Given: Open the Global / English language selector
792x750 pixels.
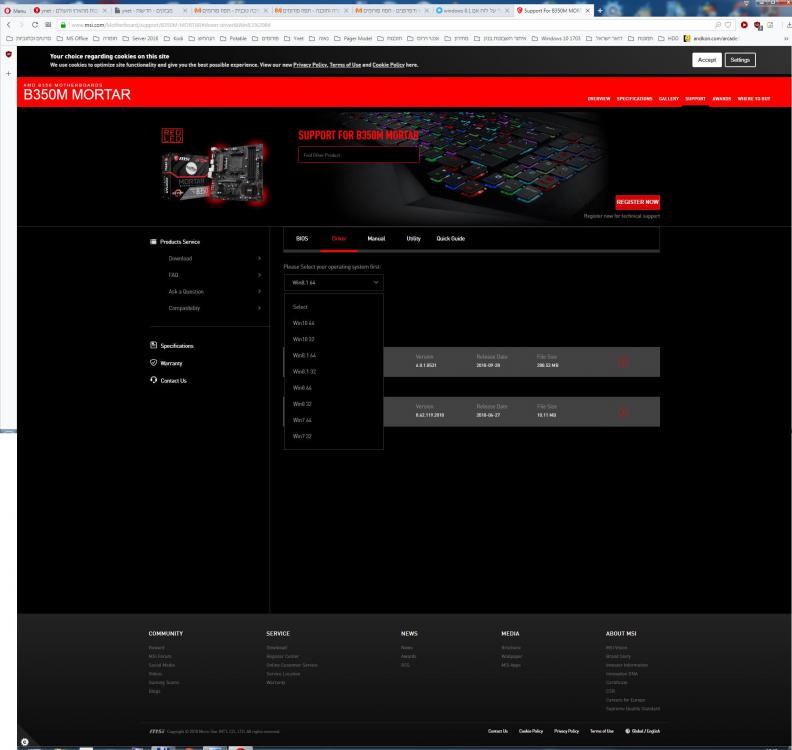Looking at the screenshot, I should click(642, 731).
